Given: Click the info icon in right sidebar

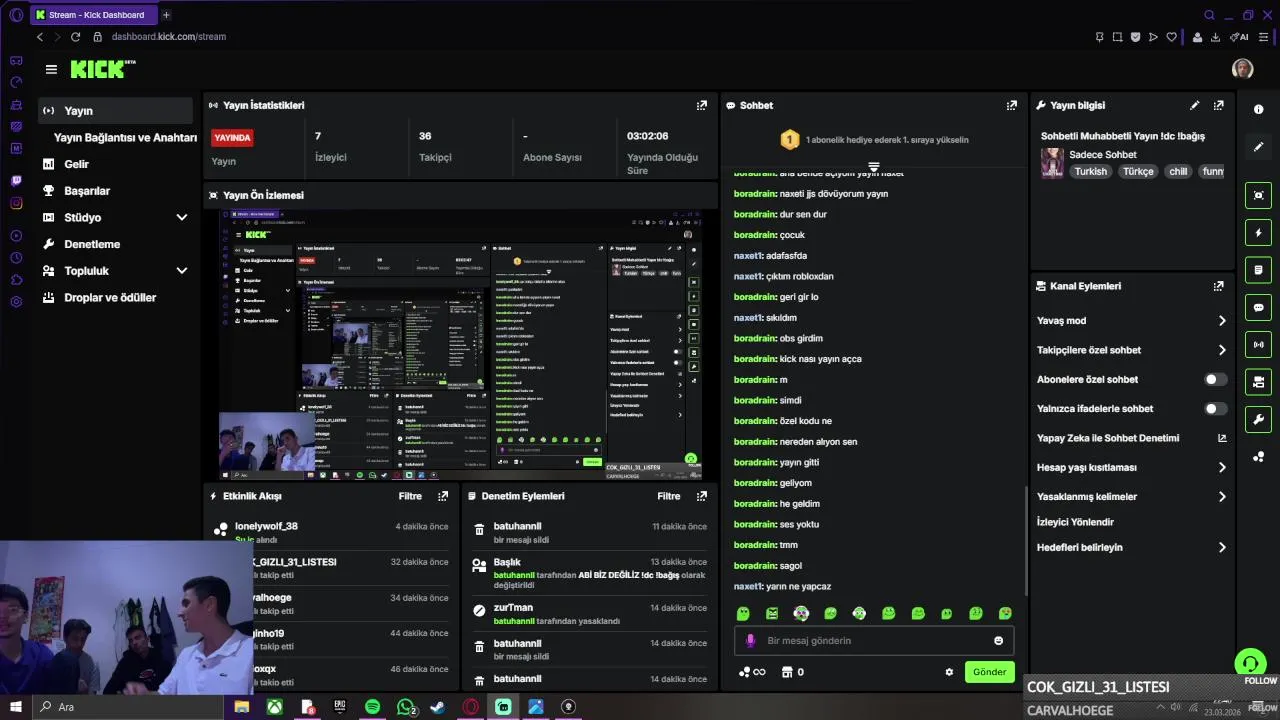Looking at the screenshot, I should coord(1258,109).
